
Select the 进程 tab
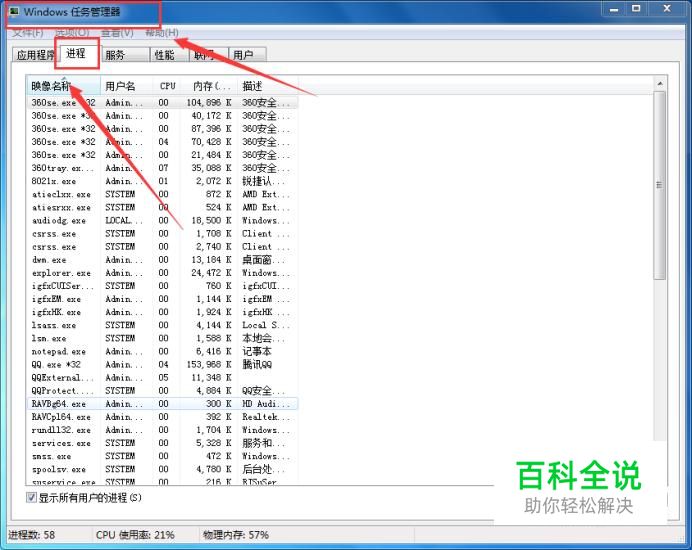[x=77, y=53]
